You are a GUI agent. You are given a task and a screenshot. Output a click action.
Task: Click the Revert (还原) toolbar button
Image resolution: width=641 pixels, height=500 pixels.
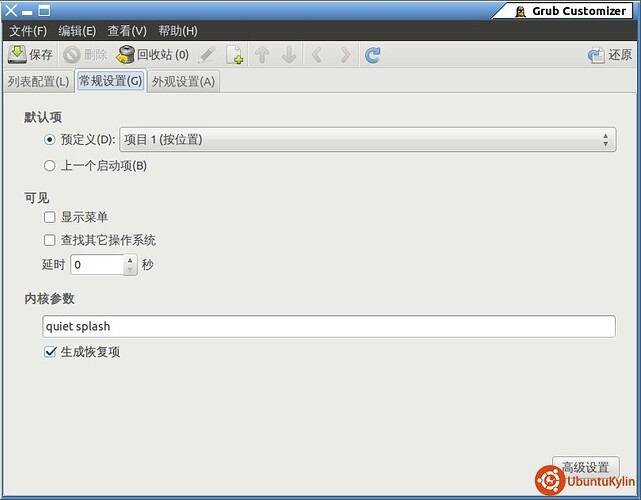click(x=610, y=55)
